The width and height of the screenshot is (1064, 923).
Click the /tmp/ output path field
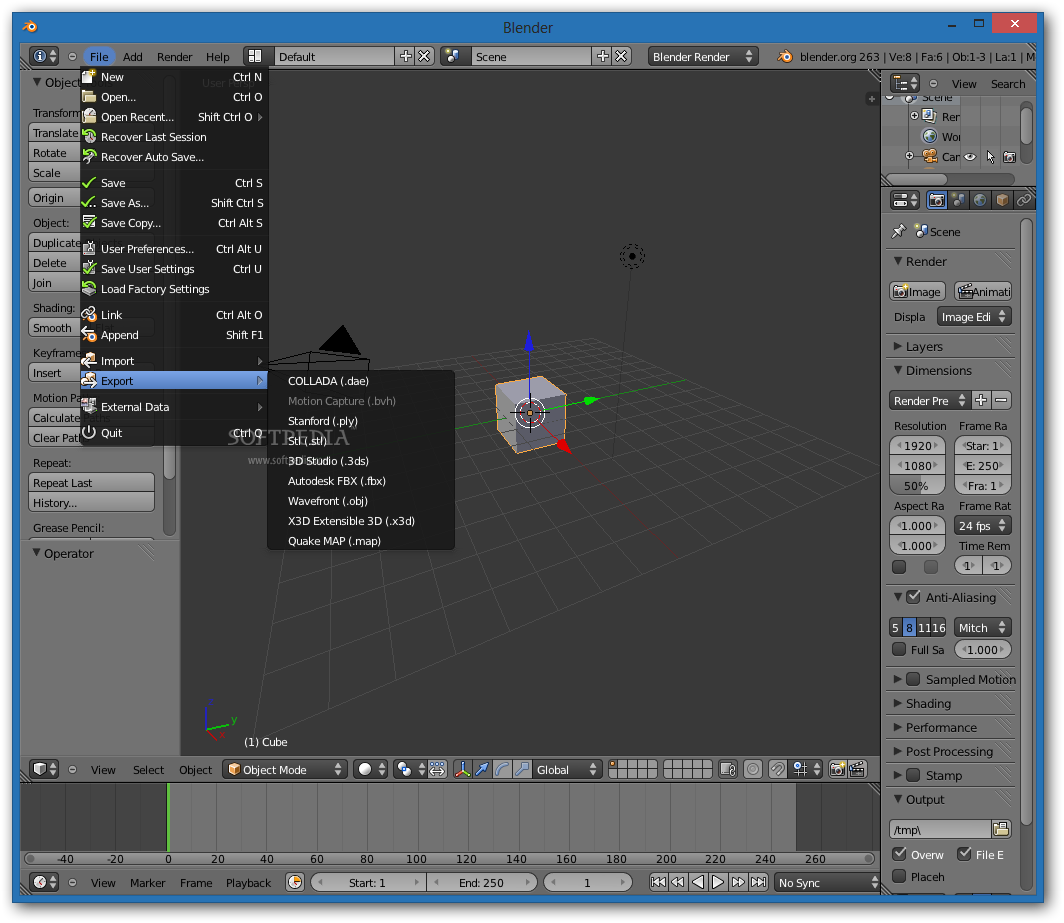[x=935, y=828]
